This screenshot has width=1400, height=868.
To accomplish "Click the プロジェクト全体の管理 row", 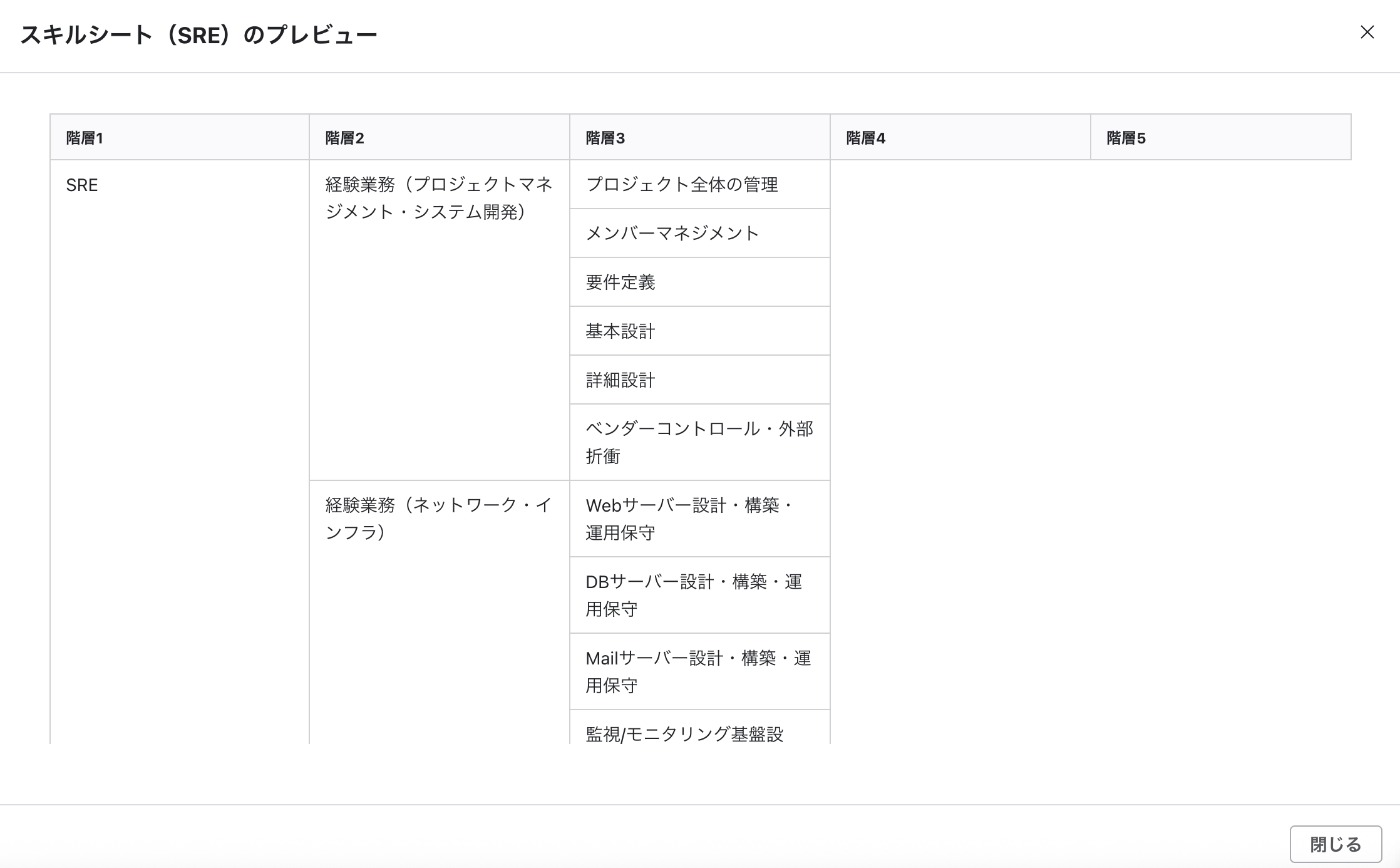I will tap(682, 185).
